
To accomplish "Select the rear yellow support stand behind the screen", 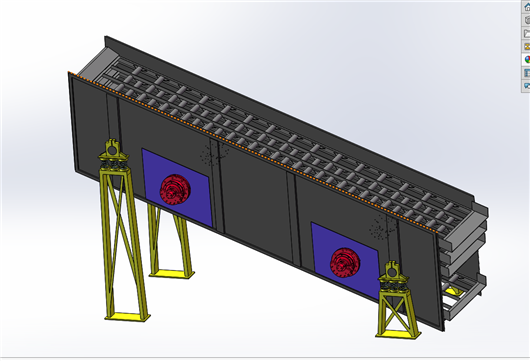I will [x=171, y=242].
